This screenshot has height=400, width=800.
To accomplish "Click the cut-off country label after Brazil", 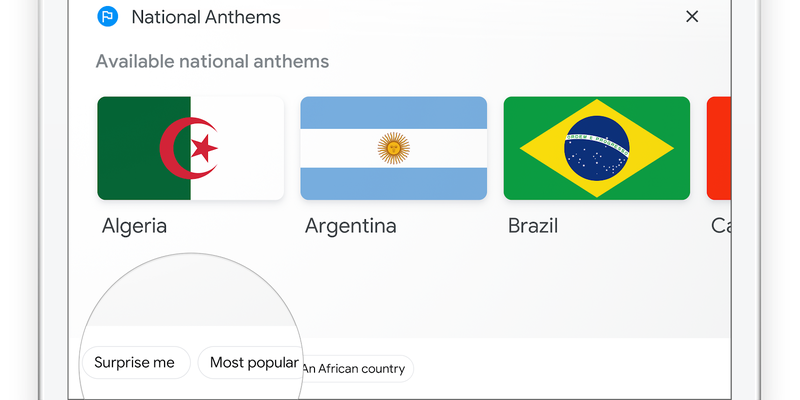I will [721, 226].
